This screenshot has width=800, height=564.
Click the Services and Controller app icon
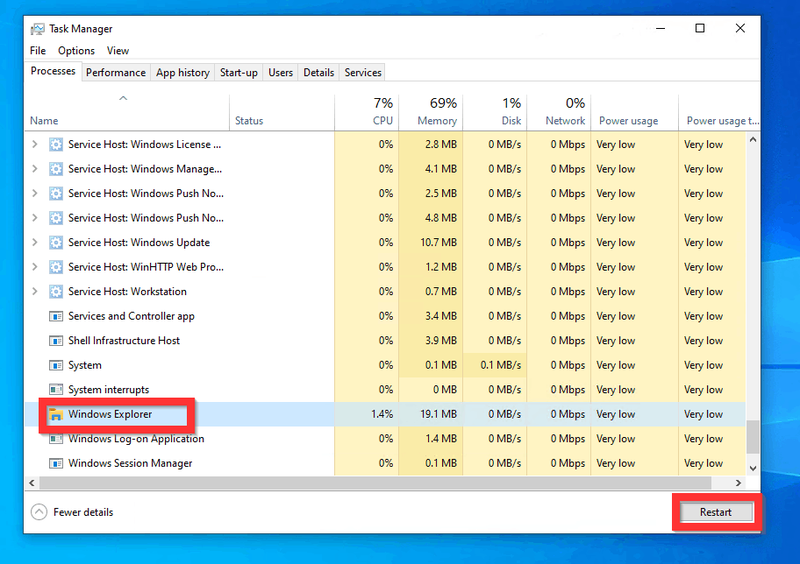point(56,316)
